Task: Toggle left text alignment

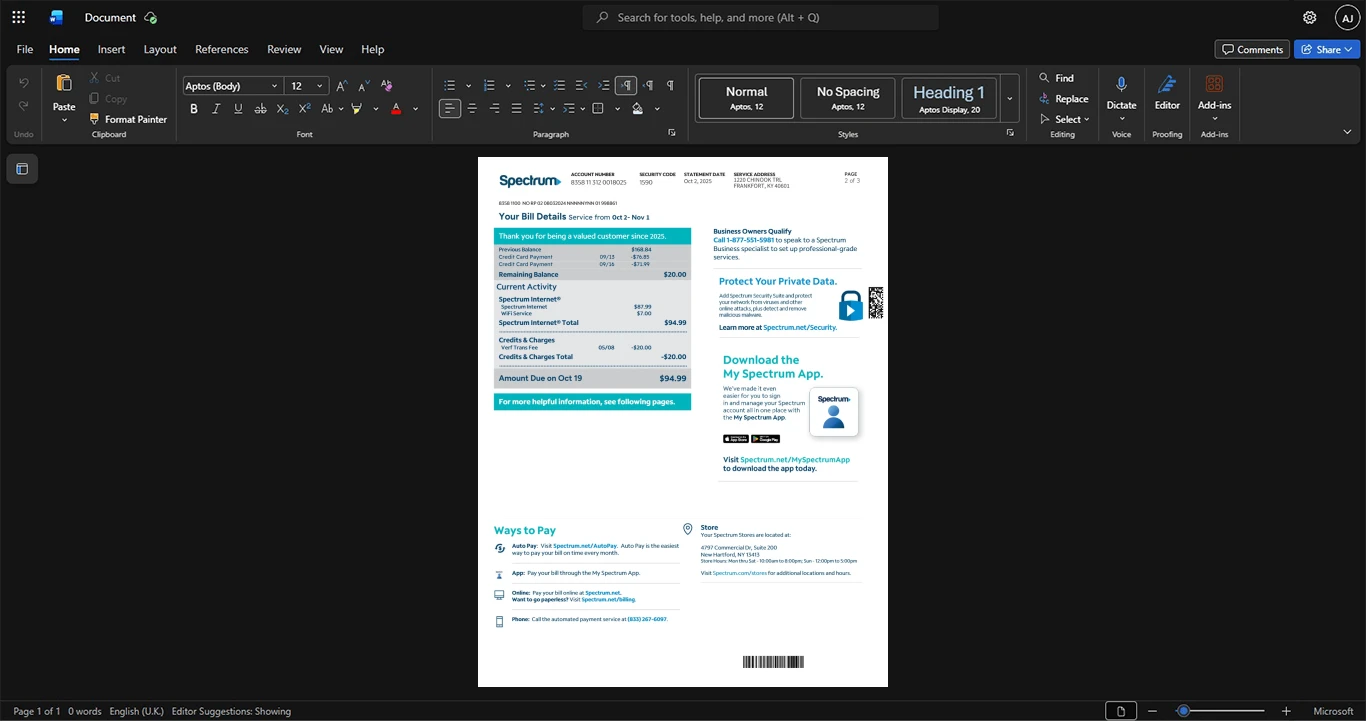Action: 450,108
